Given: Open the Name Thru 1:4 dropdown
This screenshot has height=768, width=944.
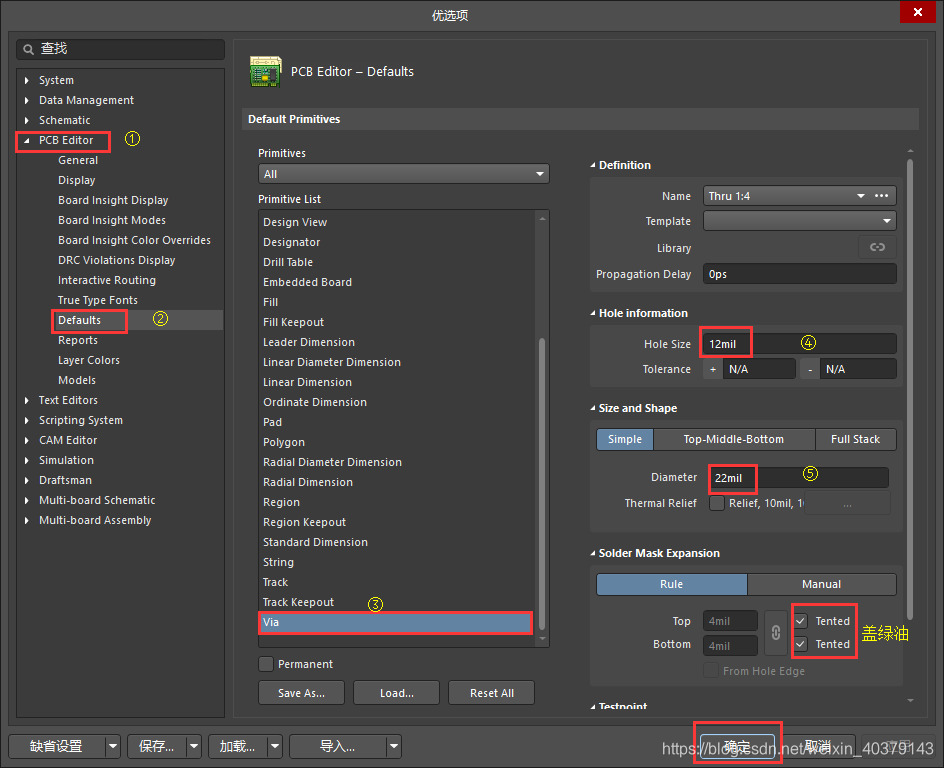Looking at the screenshot, I should tap(860, 196).
